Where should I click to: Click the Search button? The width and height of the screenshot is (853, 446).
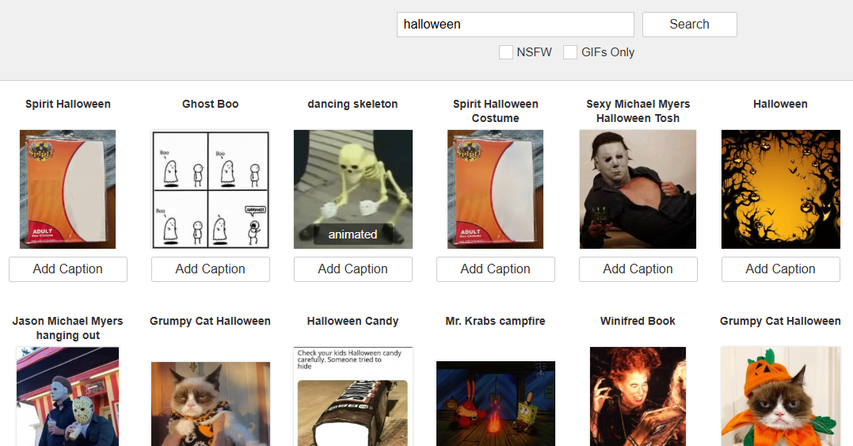coord(689,24)
